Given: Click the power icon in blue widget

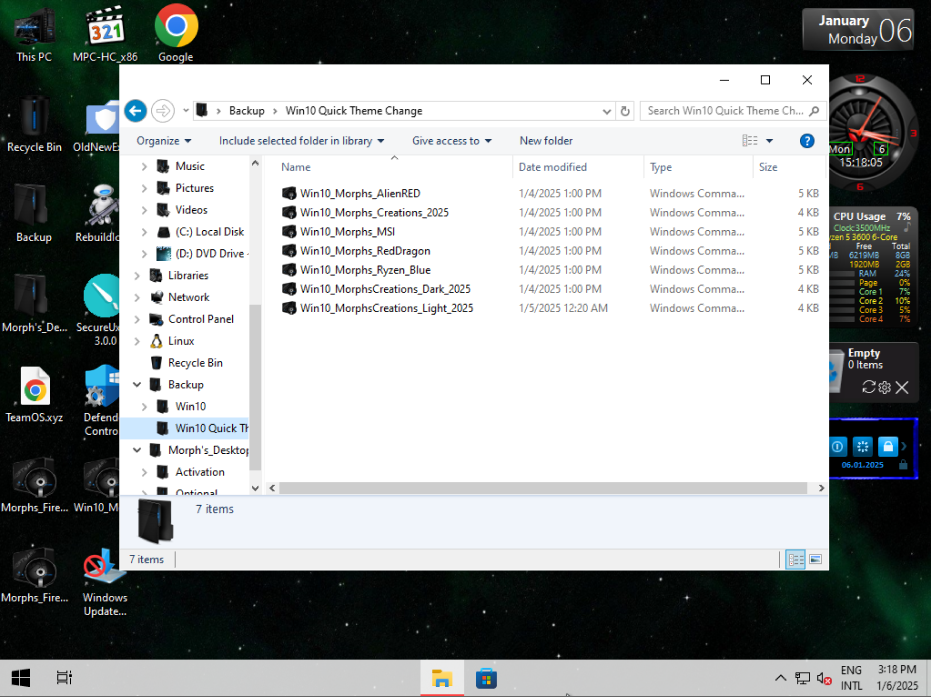Looking at the screenshot, I should (838, 446).
